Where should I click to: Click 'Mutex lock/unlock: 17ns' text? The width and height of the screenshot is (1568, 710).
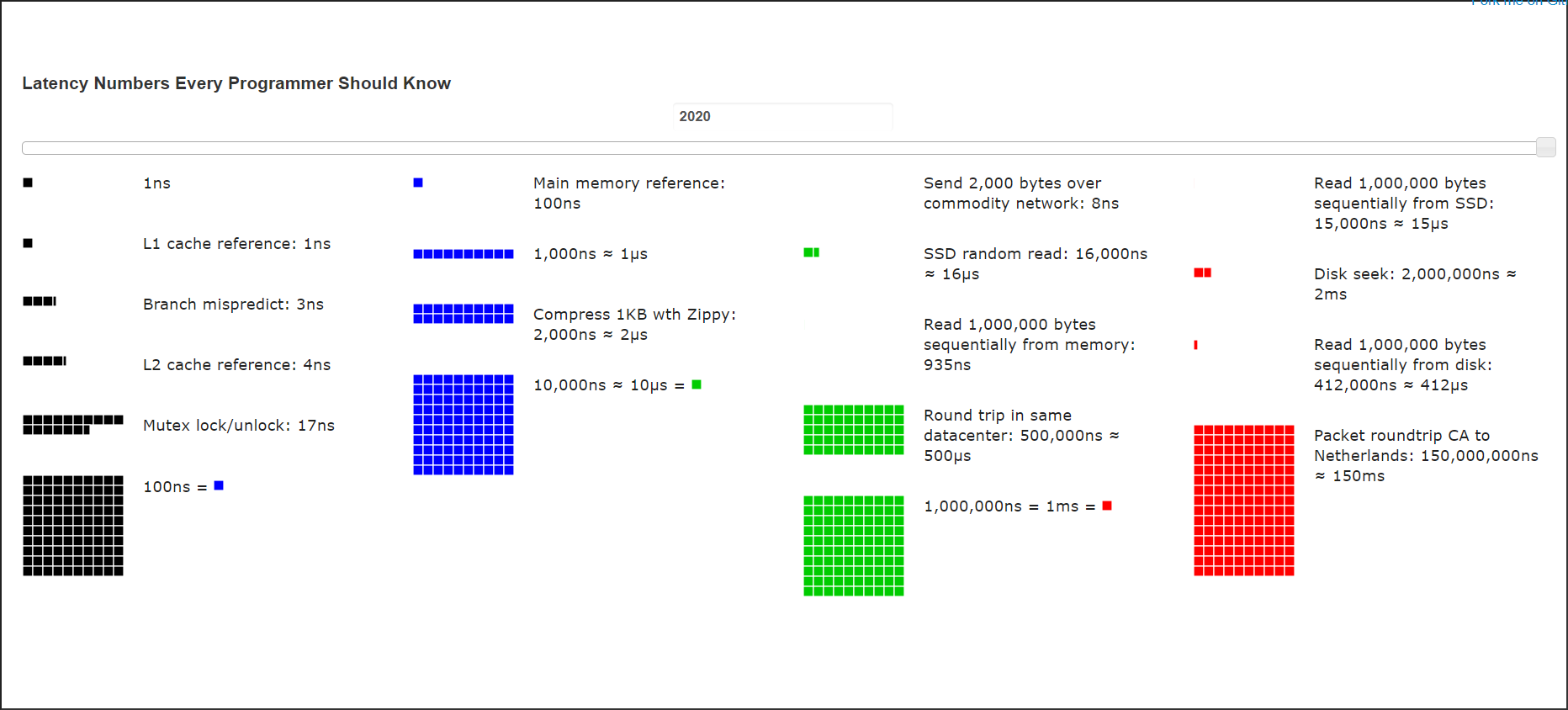coord(239,426)
